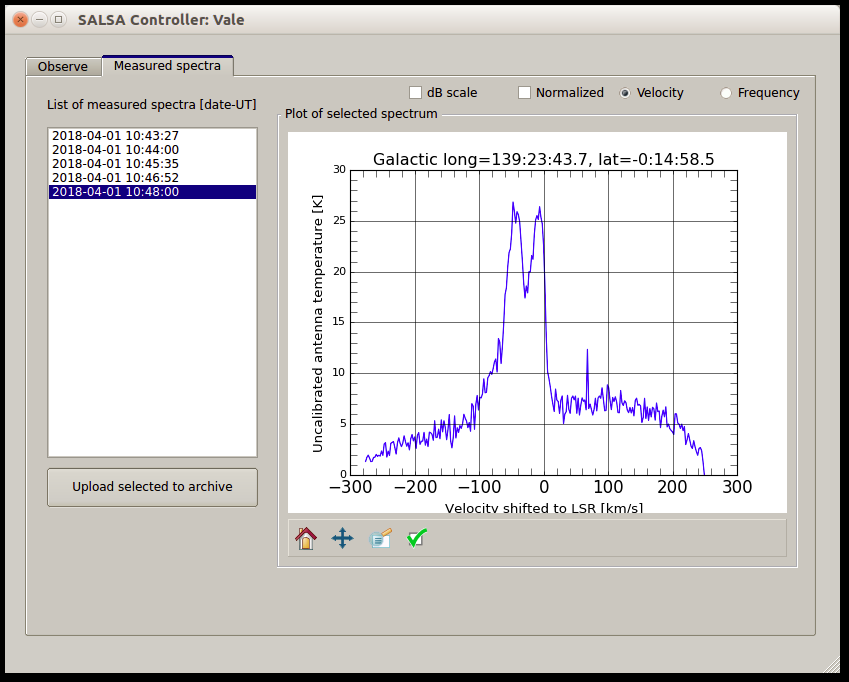849x682 pixels.
Task: Select spectrum 2018-04-01 10:44:00
Action: pos(152,149)
